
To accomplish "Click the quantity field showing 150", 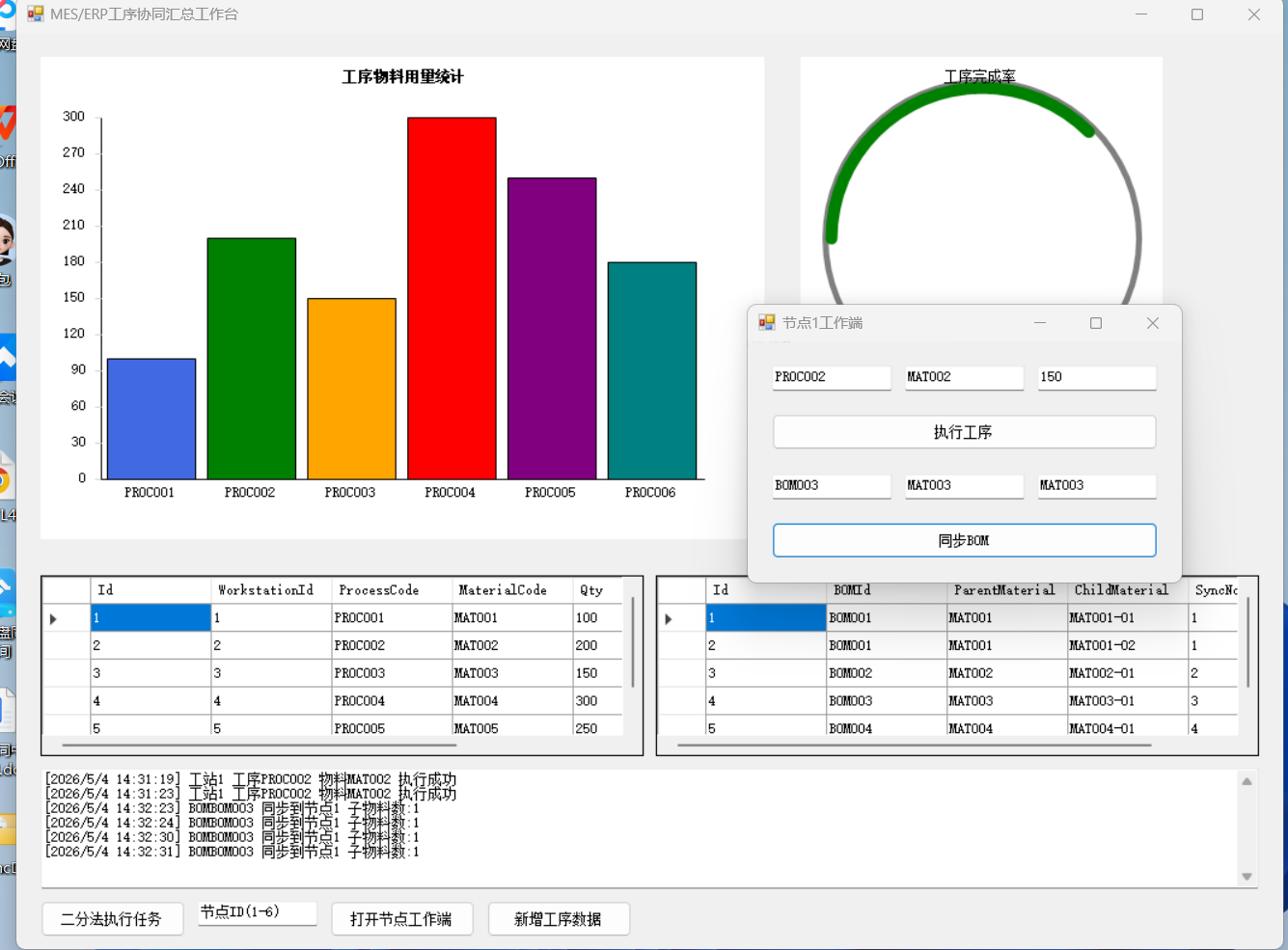I will (1097, 377).
